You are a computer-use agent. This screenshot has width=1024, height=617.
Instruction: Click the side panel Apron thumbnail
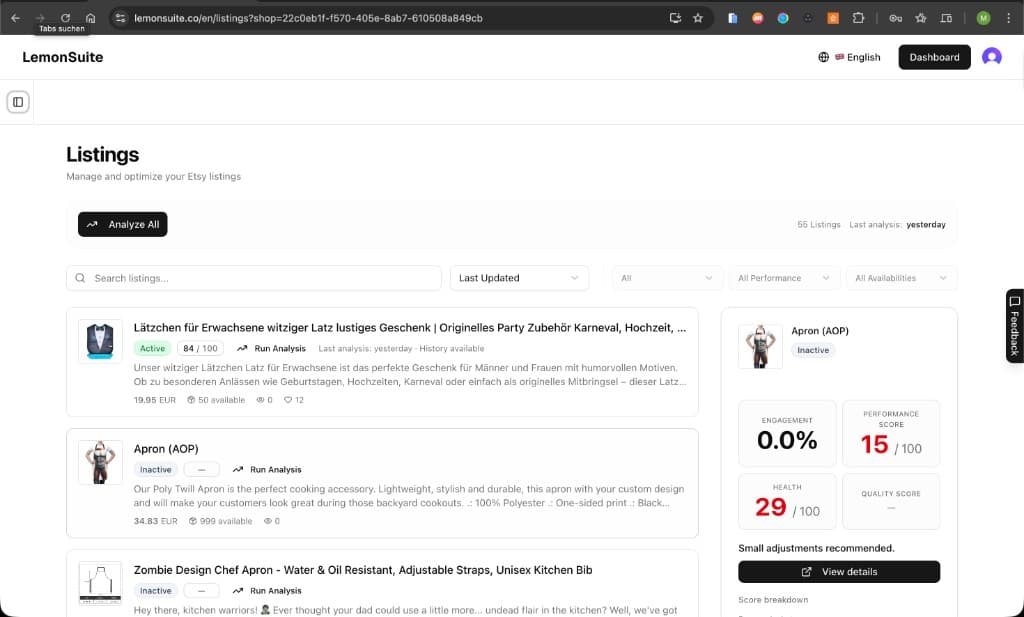click(x=760, y=347)
